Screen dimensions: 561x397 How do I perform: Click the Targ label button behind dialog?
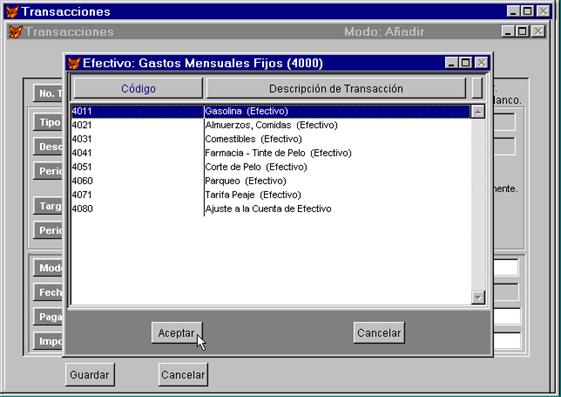[48, 206]
